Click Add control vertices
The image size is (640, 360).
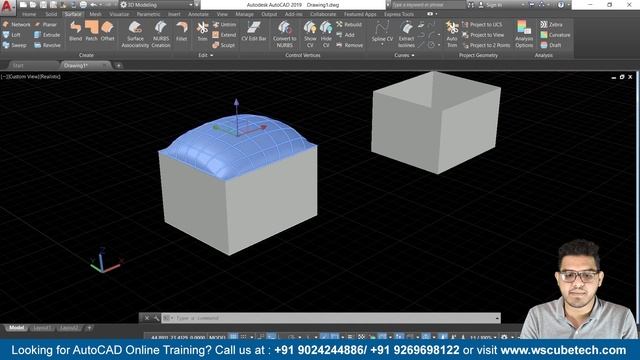[345, 35]
